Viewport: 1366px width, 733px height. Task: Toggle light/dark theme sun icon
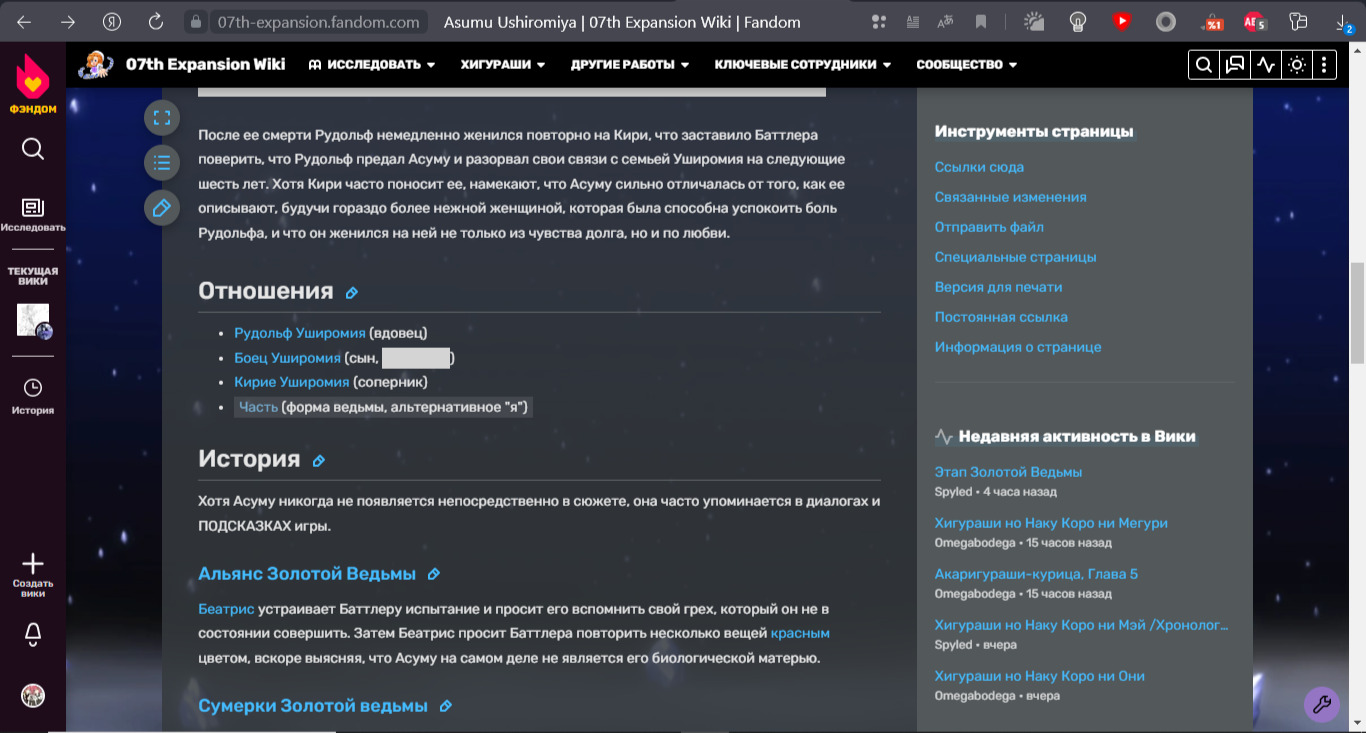pos(1297,65)
